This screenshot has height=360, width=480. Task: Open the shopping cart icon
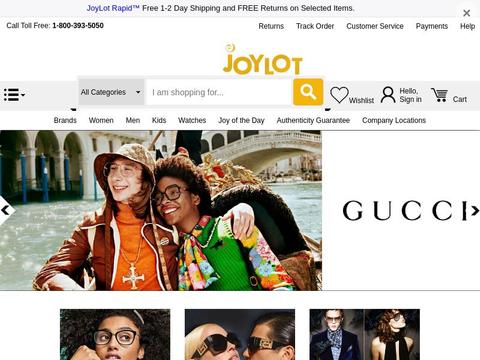[x=439, y=95]
